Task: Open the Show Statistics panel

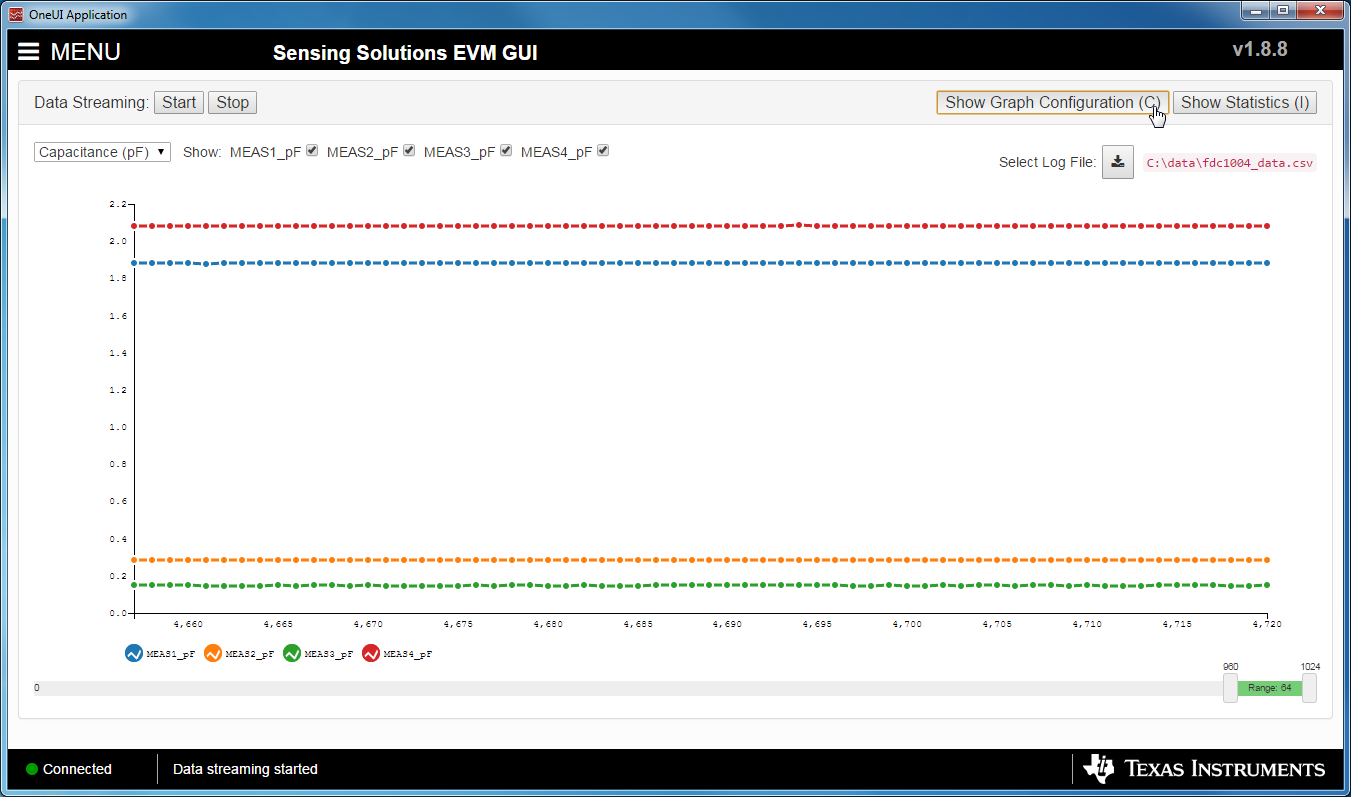Action: tap(1245, 102)
